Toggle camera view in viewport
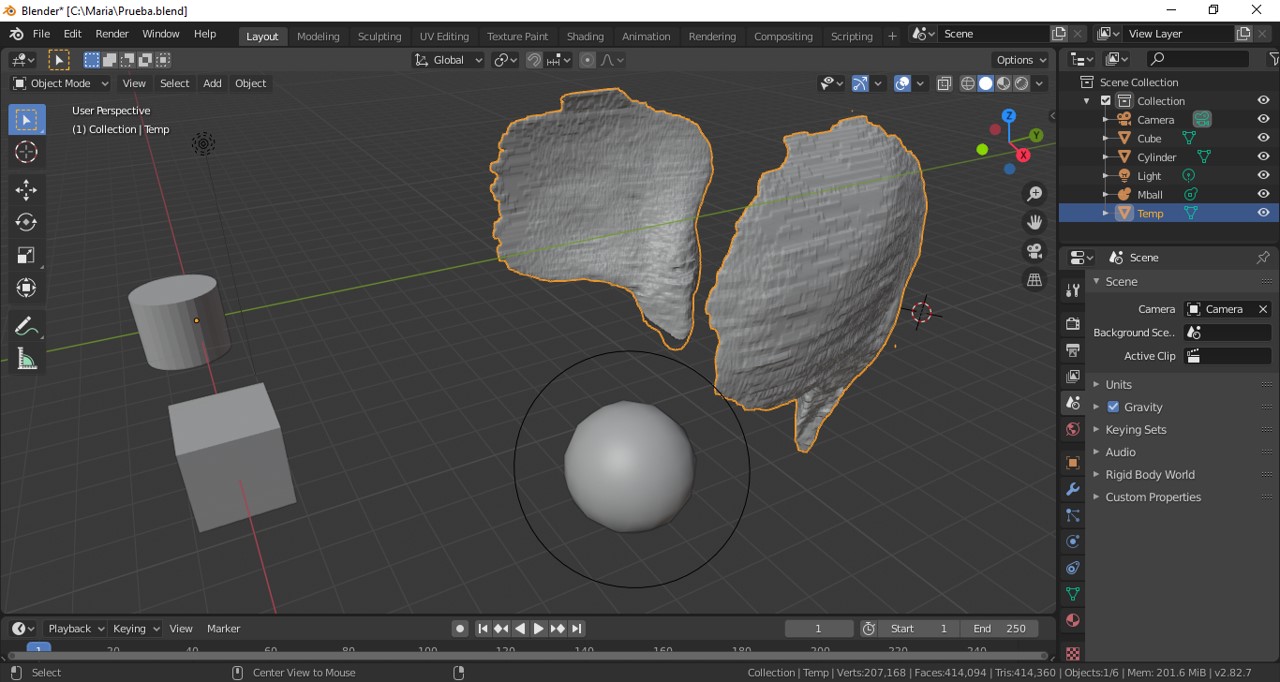Image resolution: width=1280 pixels, height=682 pixels. click(1034, 251)
